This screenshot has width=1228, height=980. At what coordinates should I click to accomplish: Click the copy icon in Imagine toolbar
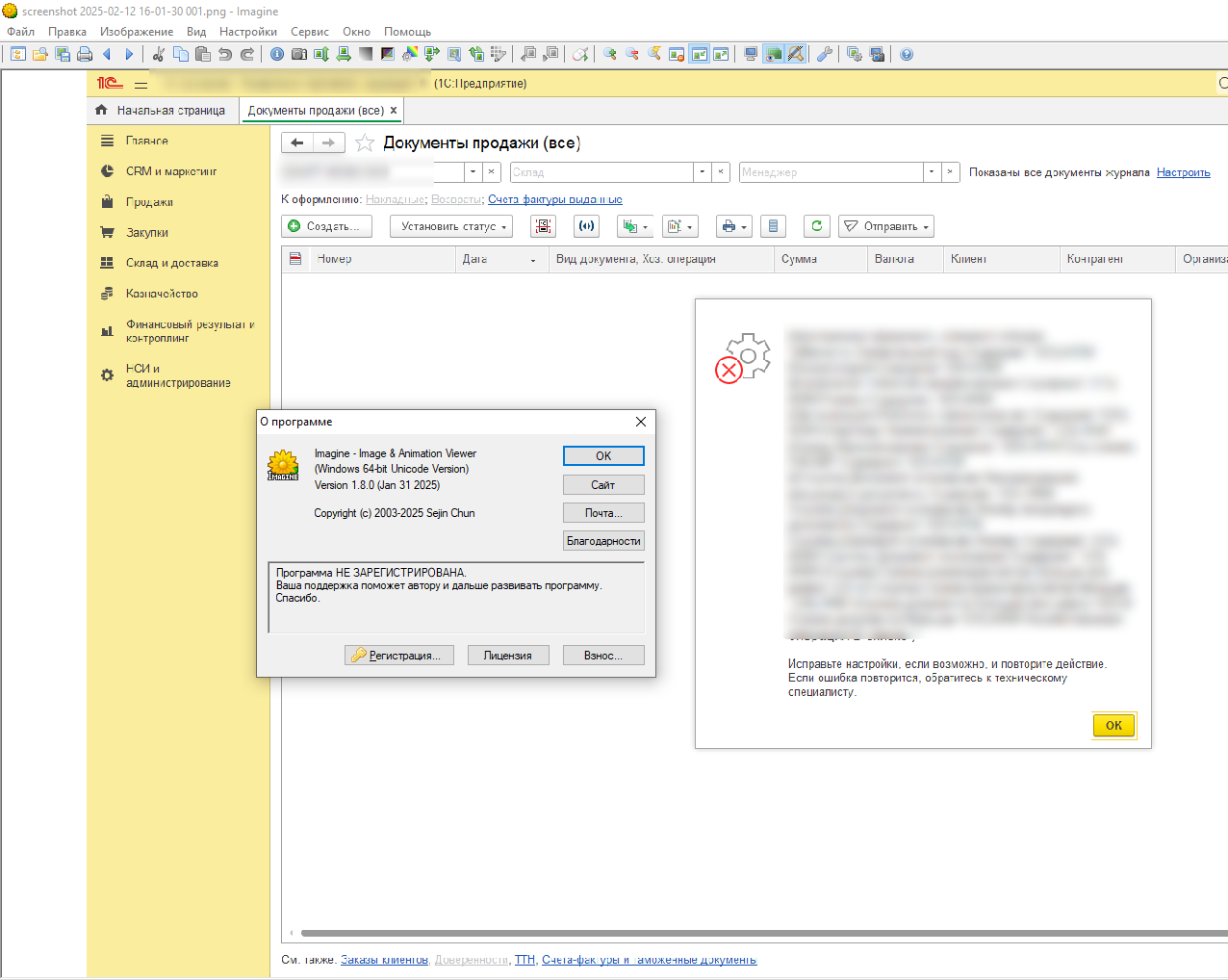pyautogui.click(x=181, y=54)
